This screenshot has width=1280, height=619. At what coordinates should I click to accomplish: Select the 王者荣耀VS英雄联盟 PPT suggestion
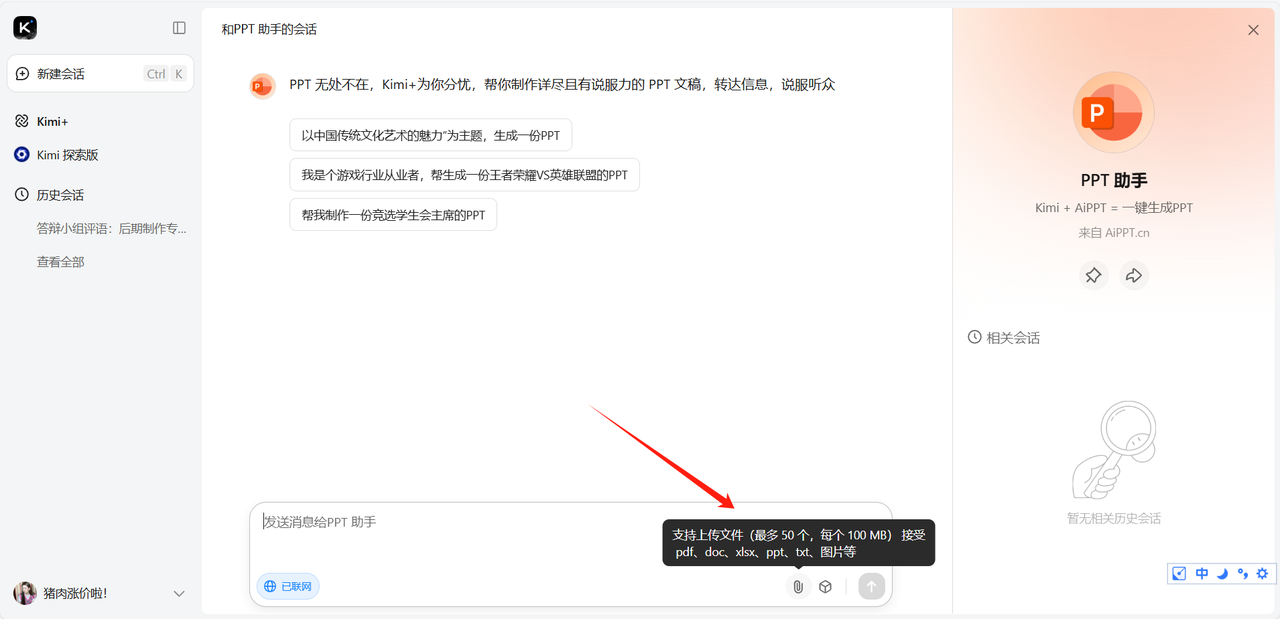click(465, 175)
